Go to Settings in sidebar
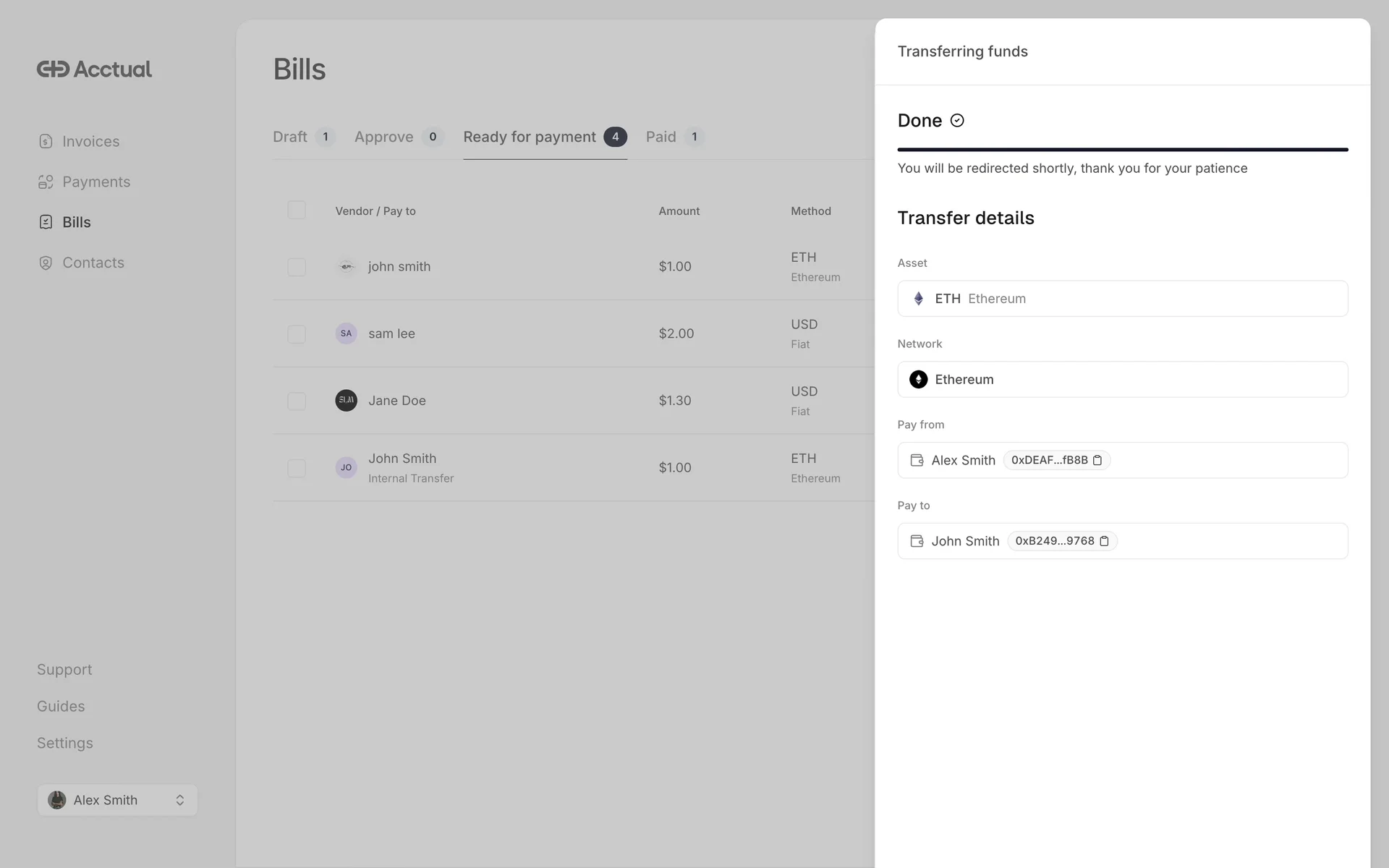 [64, 743]
